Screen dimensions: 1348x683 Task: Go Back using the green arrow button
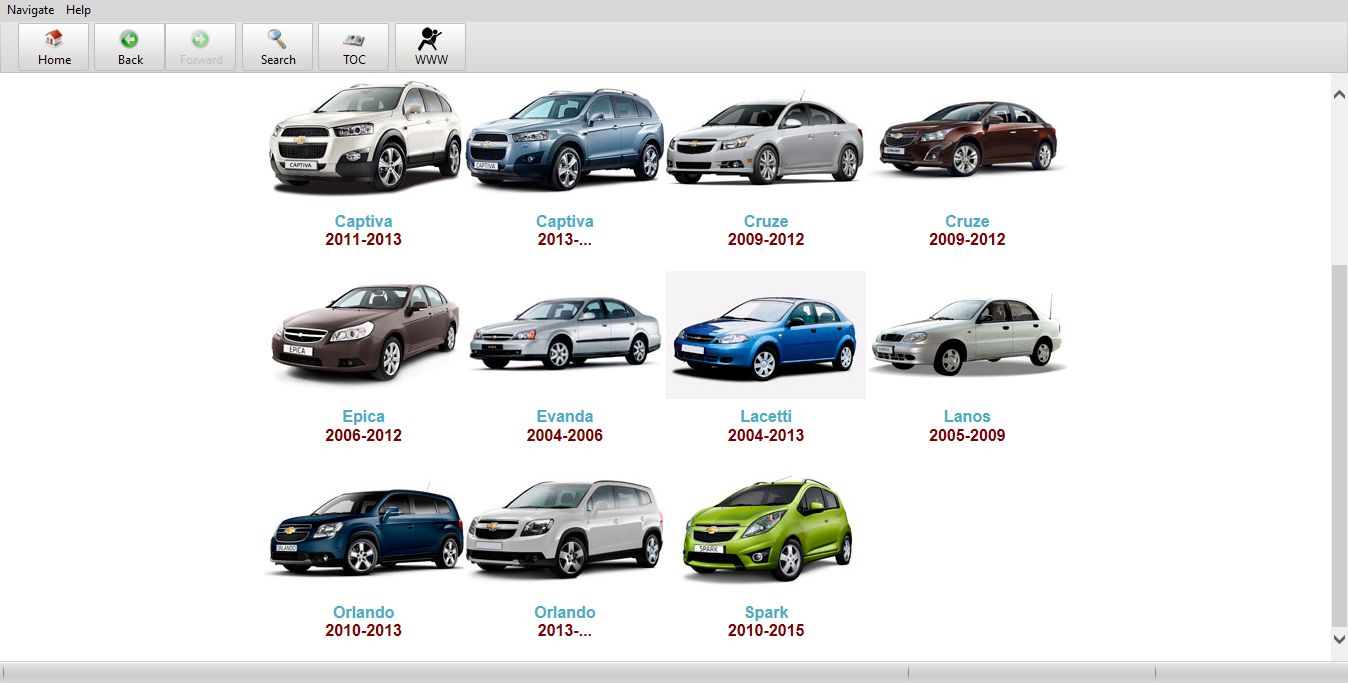pos(130,47)
